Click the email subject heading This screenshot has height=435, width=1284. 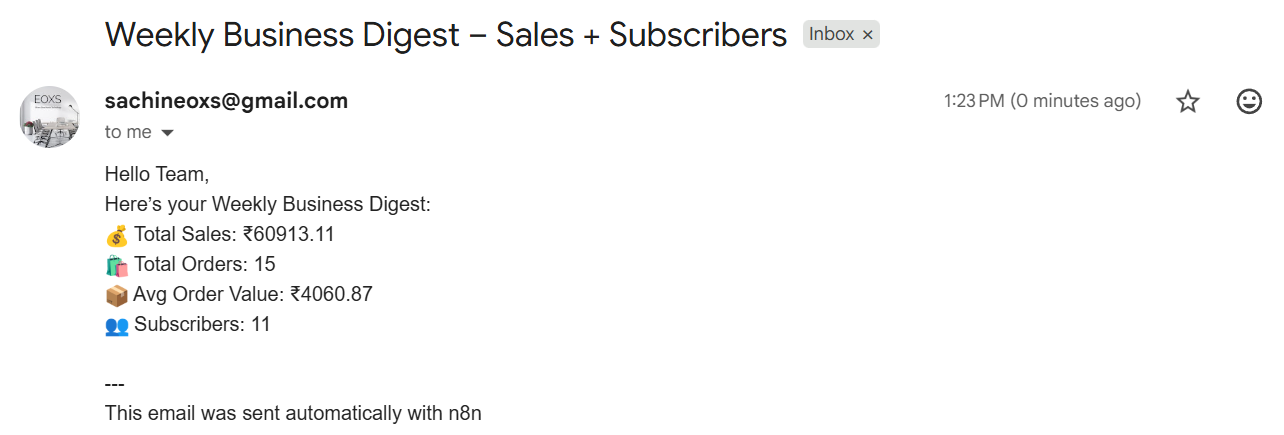pos(446,35)
